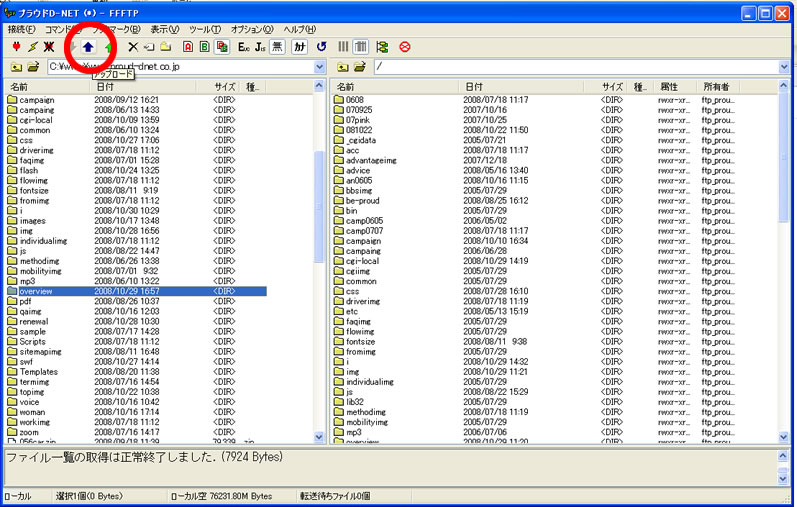Open the local path dropdown

(320, 67)
